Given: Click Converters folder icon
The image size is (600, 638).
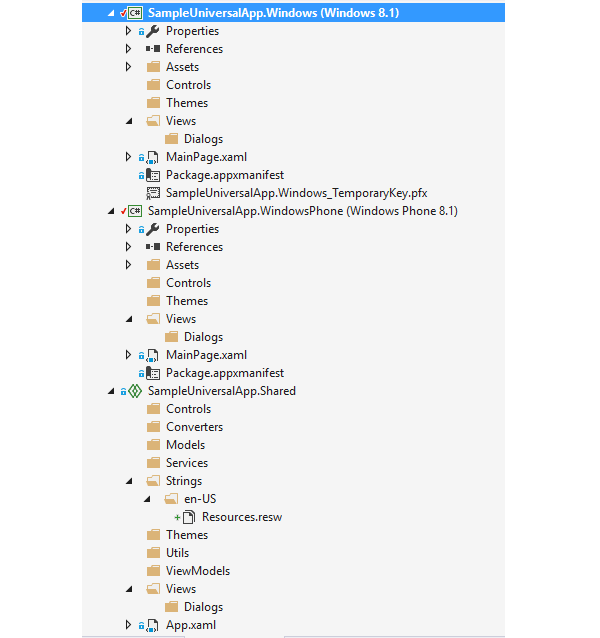Looking at the screenshot, I should click(x=153, y=427).
